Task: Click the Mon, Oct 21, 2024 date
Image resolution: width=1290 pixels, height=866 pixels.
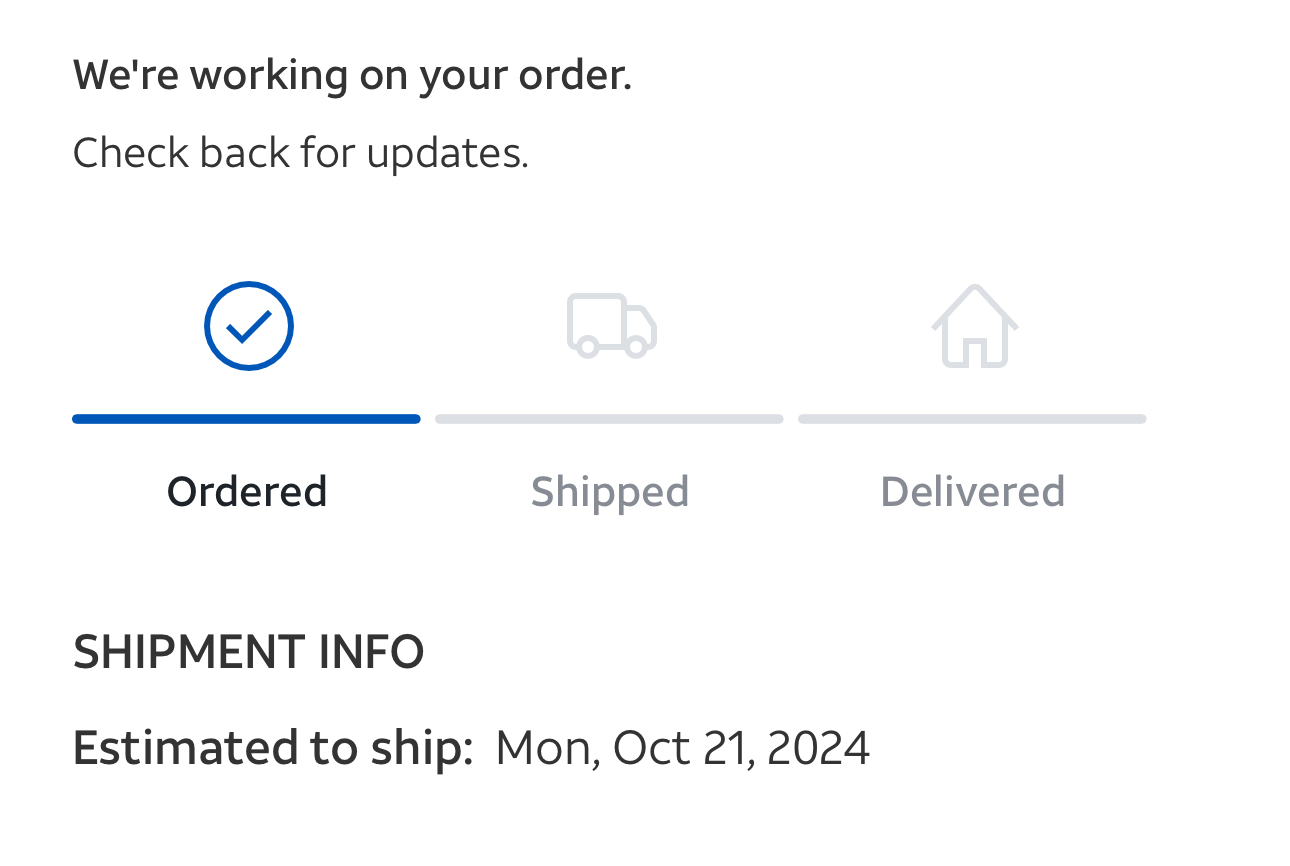Action: pos(682,748)
